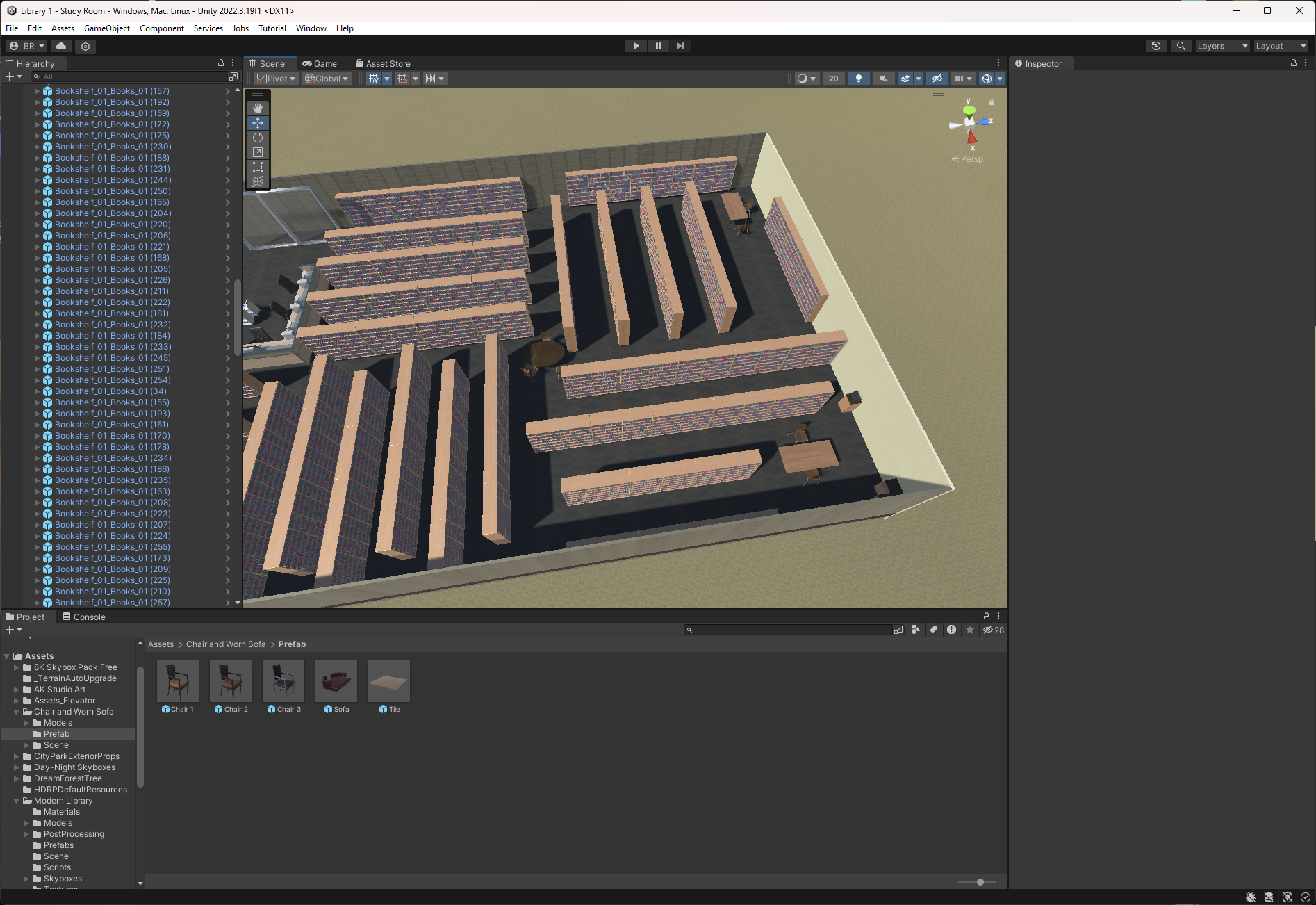Viewport: 1316px width, 905px height.
Task: Open Unity Cloud button in top toolbar
Action: 61,46
